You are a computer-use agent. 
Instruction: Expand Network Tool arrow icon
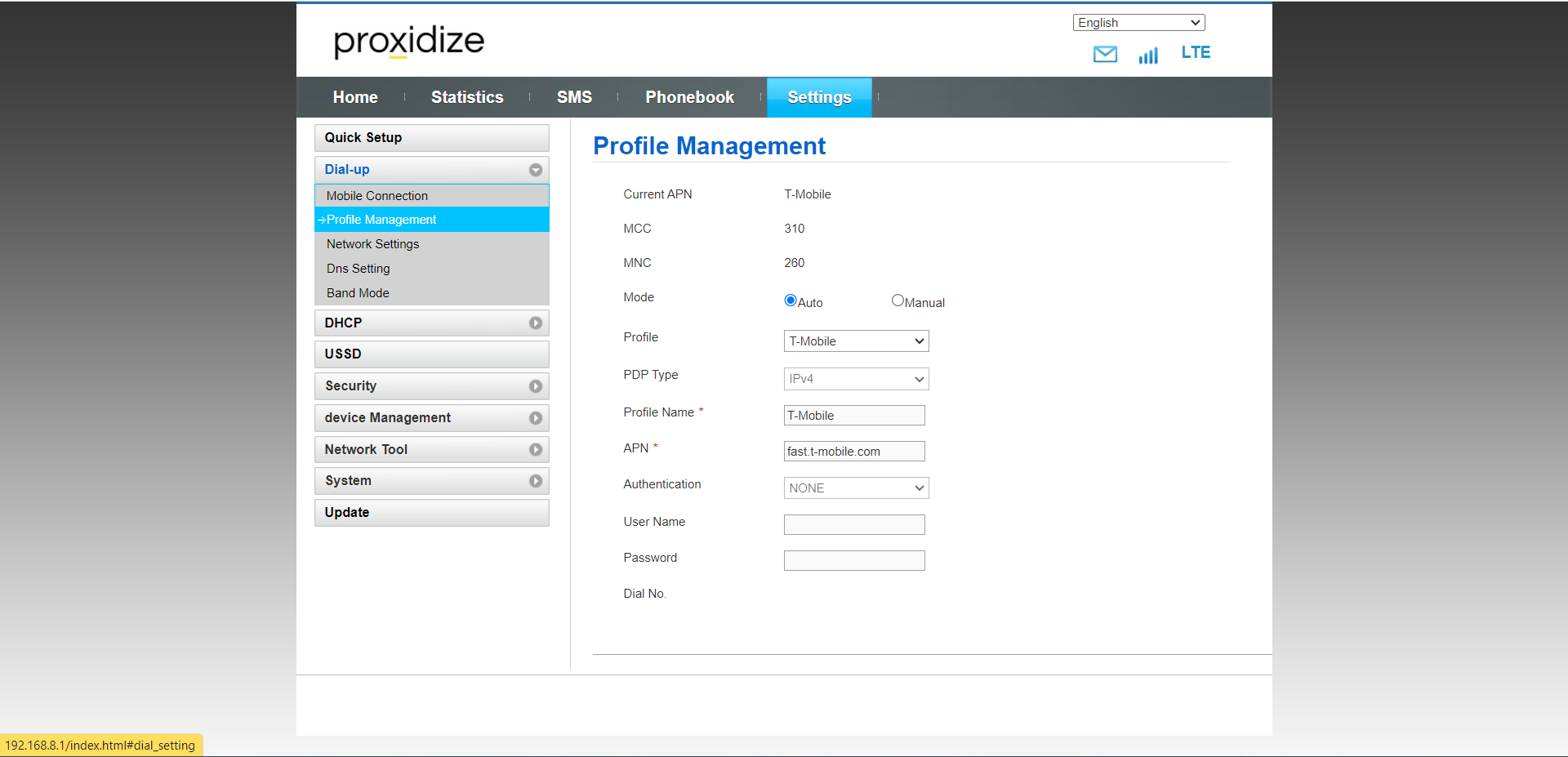tap(536, 450)
